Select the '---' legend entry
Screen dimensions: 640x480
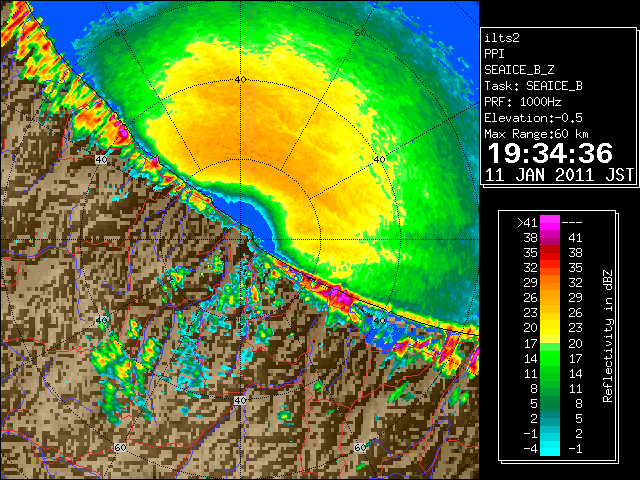572,222
